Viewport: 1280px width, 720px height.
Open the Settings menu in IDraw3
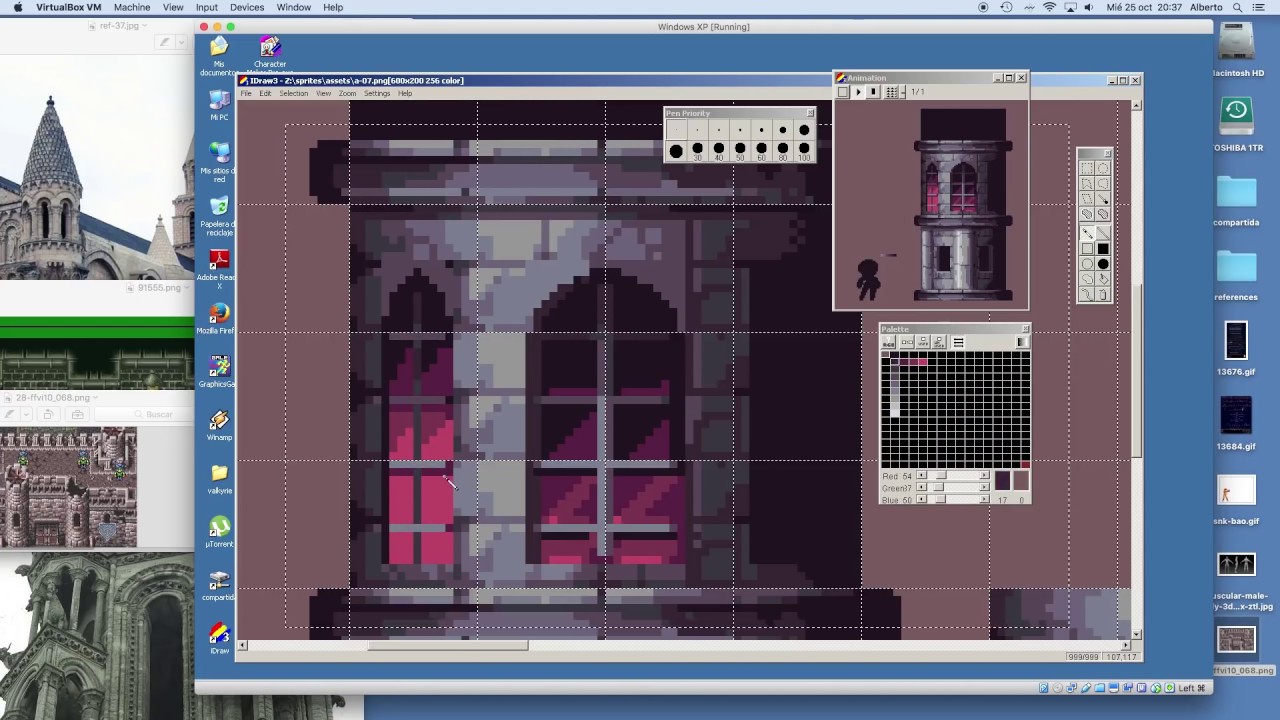point(377,93)
